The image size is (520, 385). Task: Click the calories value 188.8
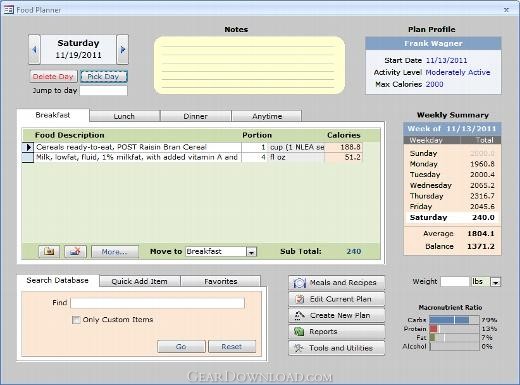(x=343, y=147)
